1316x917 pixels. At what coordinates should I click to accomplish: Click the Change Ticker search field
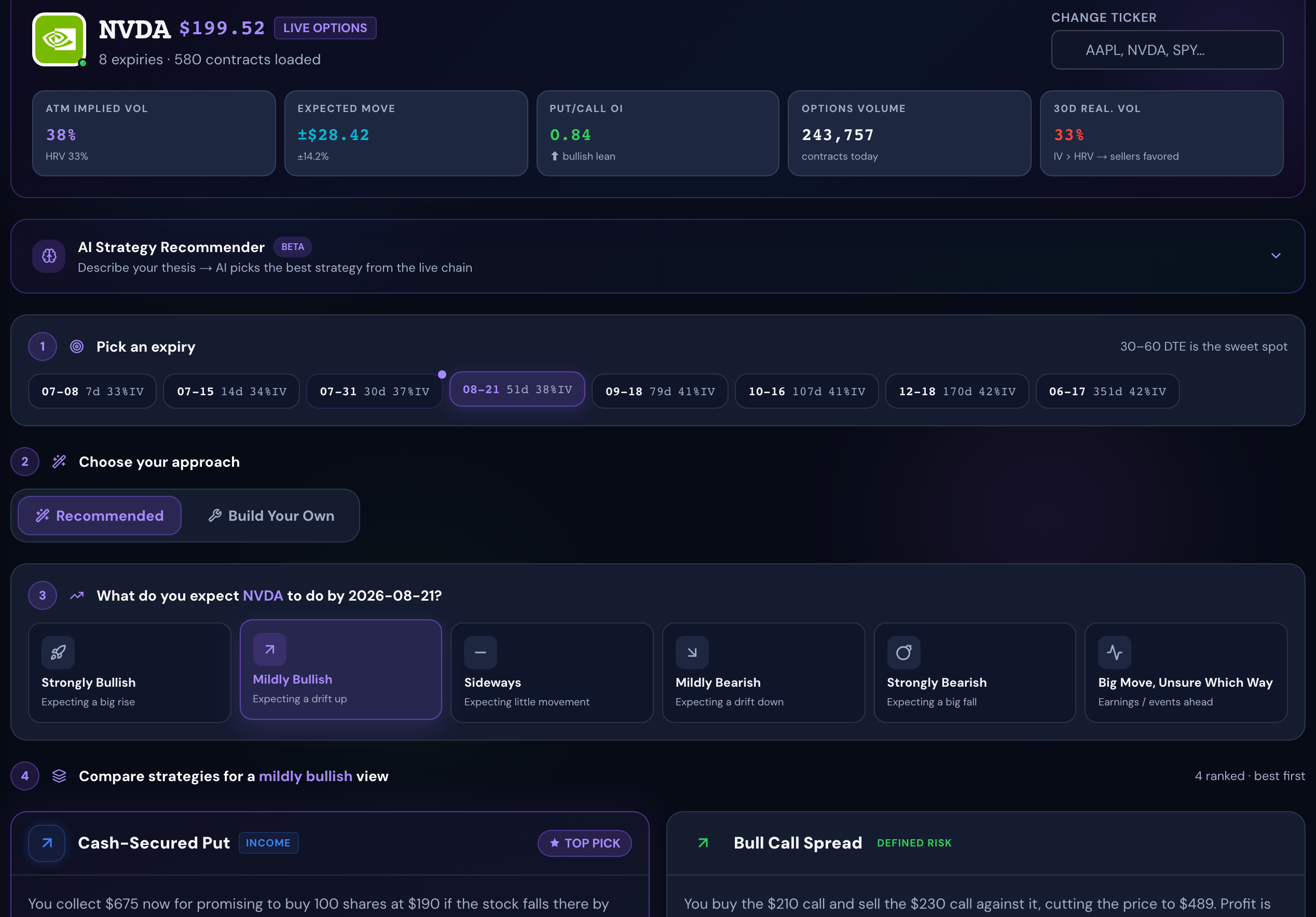tap(1167, 50)
